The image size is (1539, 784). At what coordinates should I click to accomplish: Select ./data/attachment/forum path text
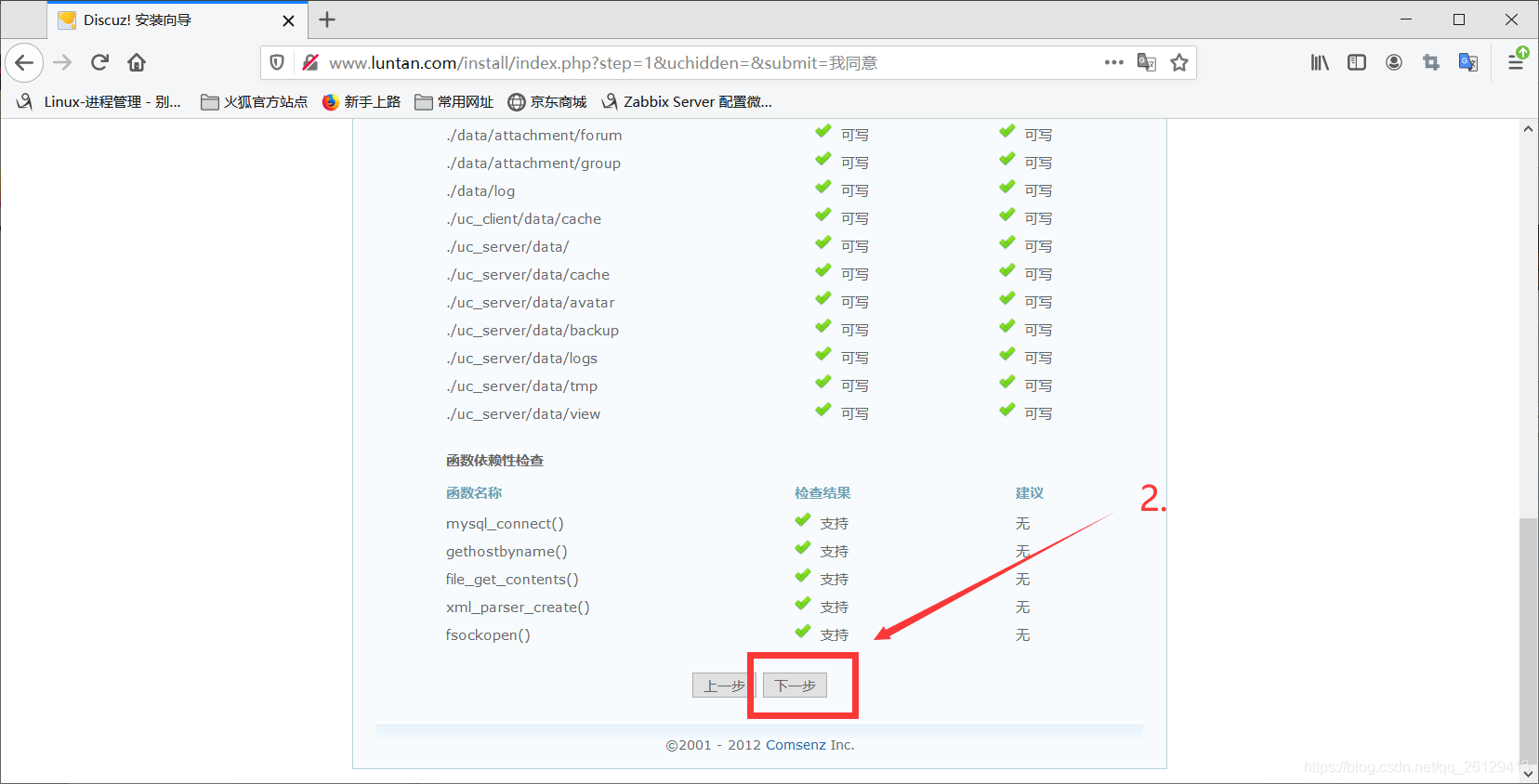click(x=534, y=135)
